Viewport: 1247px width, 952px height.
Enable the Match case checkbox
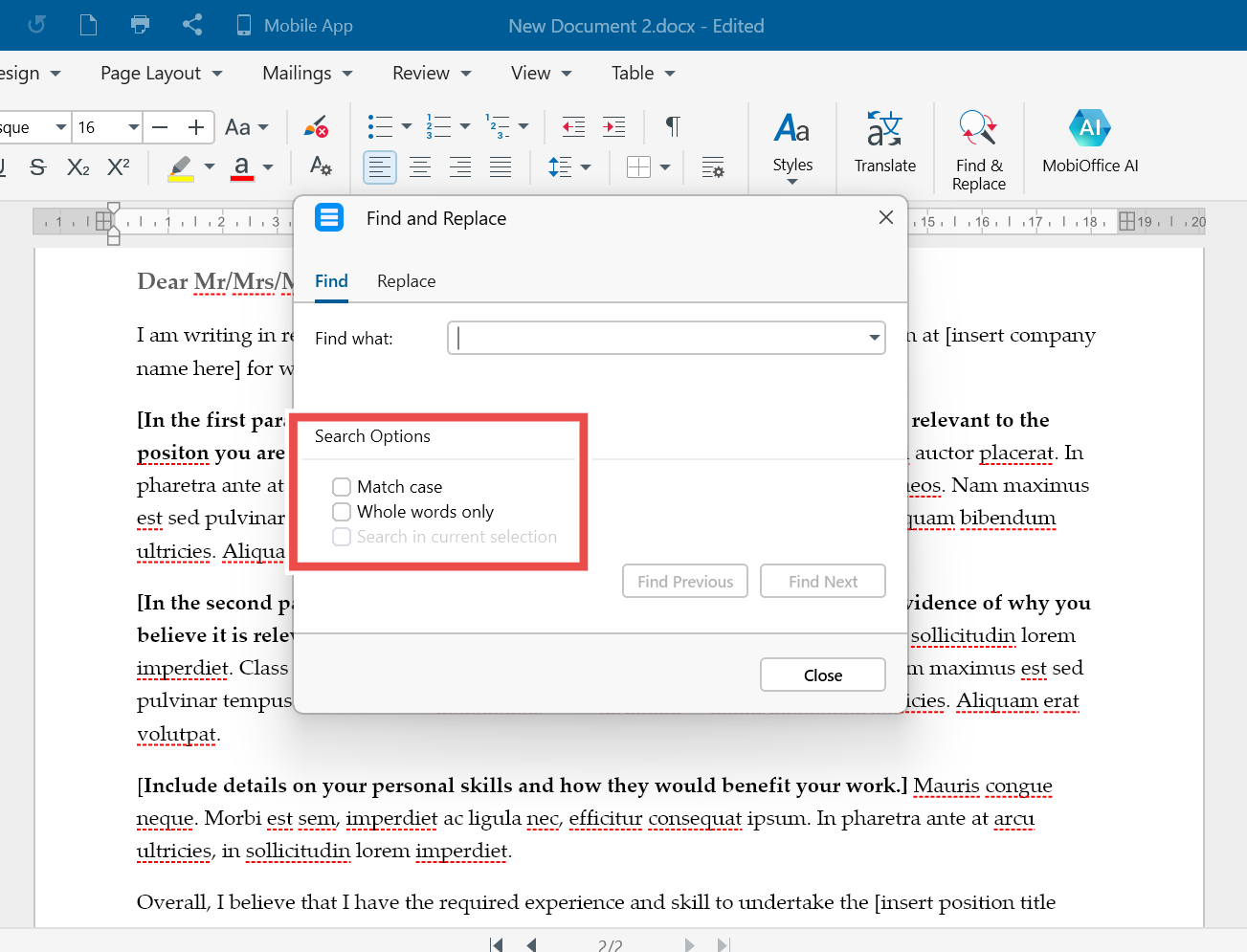point(342,487)
